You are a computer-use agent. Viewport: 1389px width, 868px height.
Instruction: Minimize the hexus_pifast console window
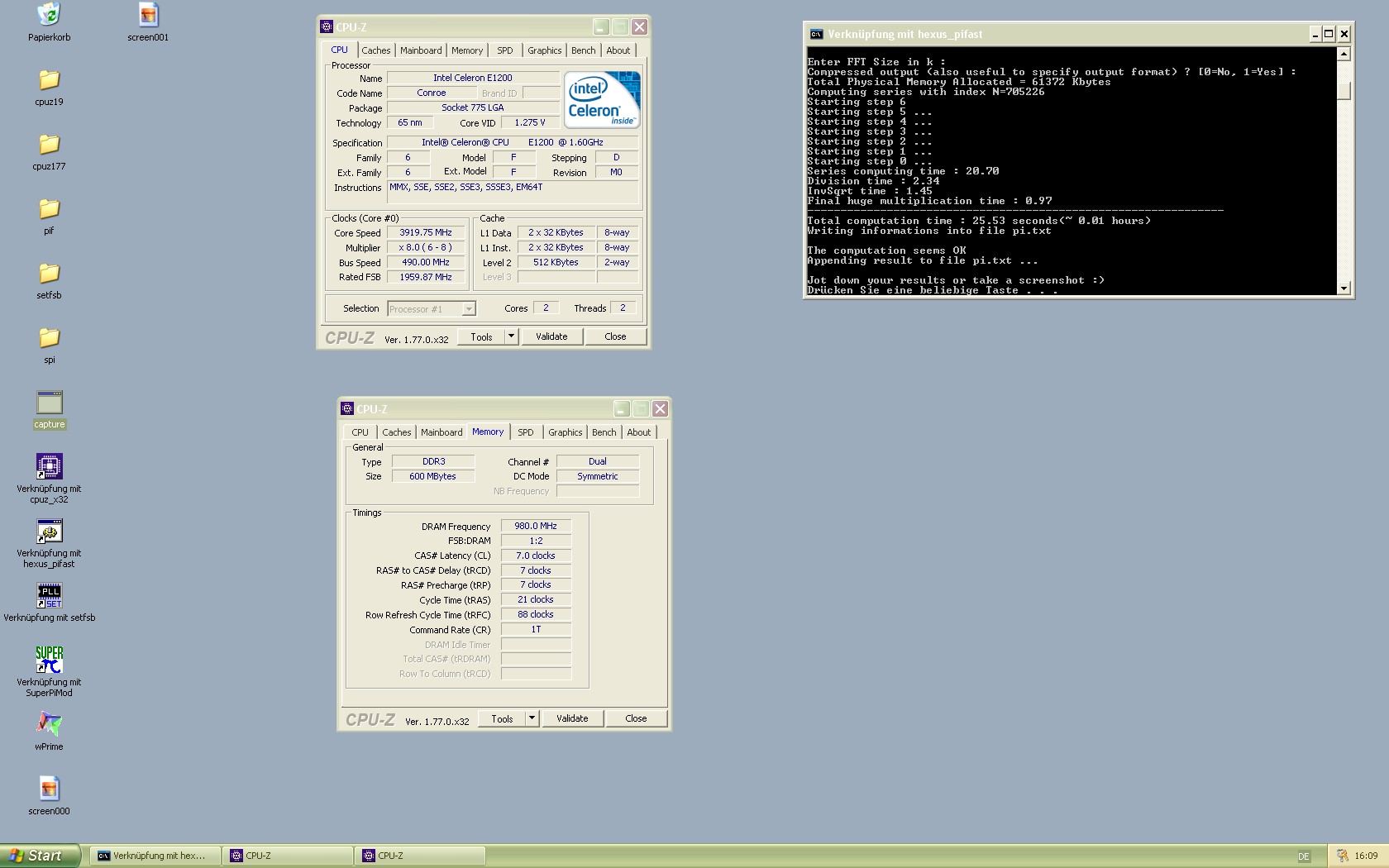point(1315,34)
